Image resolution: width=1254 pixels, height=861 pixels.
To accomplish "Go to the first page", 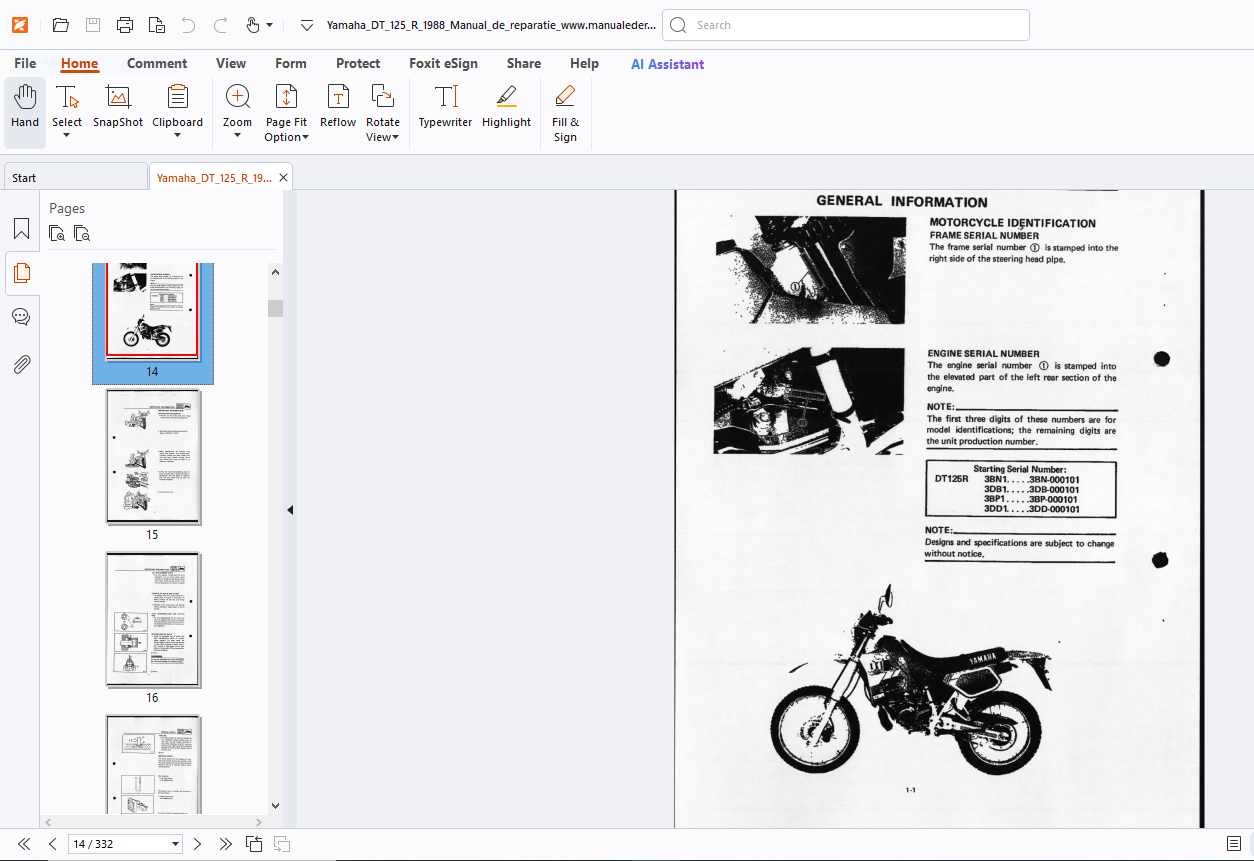I will point(24,844).
